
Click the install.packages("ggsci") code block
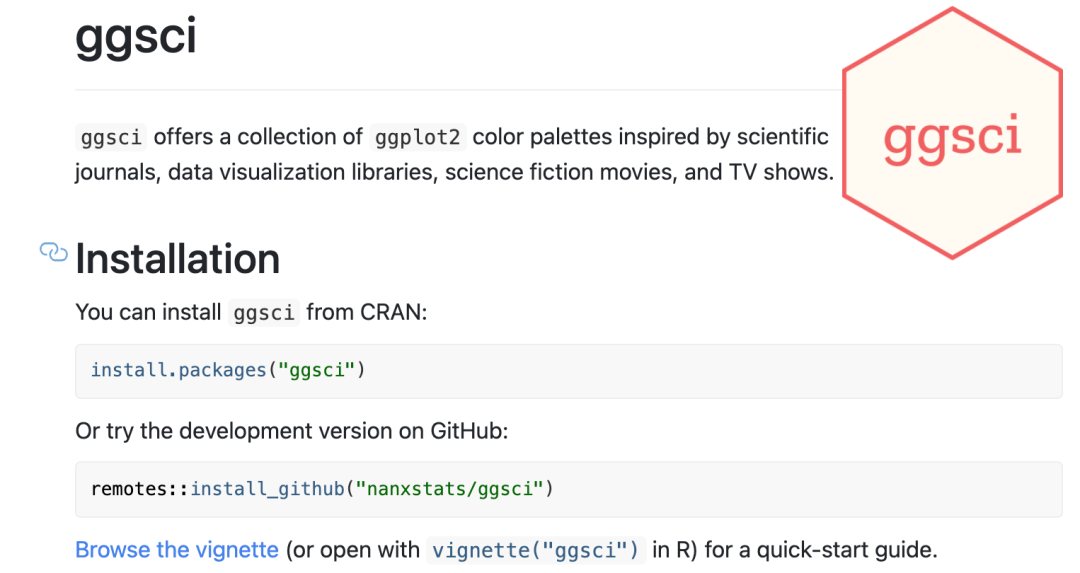pyautogui.click(x=569, y=371)
